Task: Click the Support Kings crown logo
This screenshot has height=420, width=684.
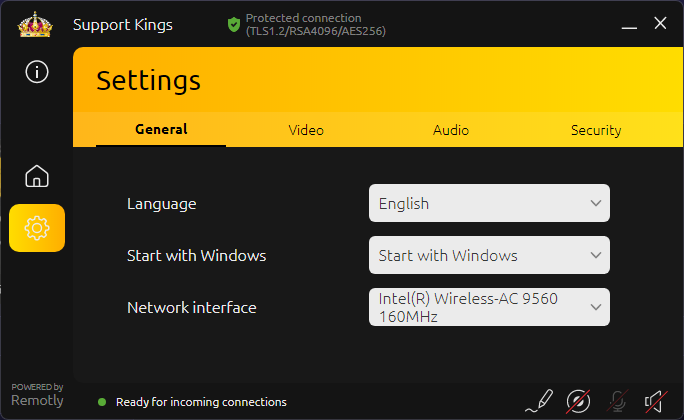Action: click(34, 24)
